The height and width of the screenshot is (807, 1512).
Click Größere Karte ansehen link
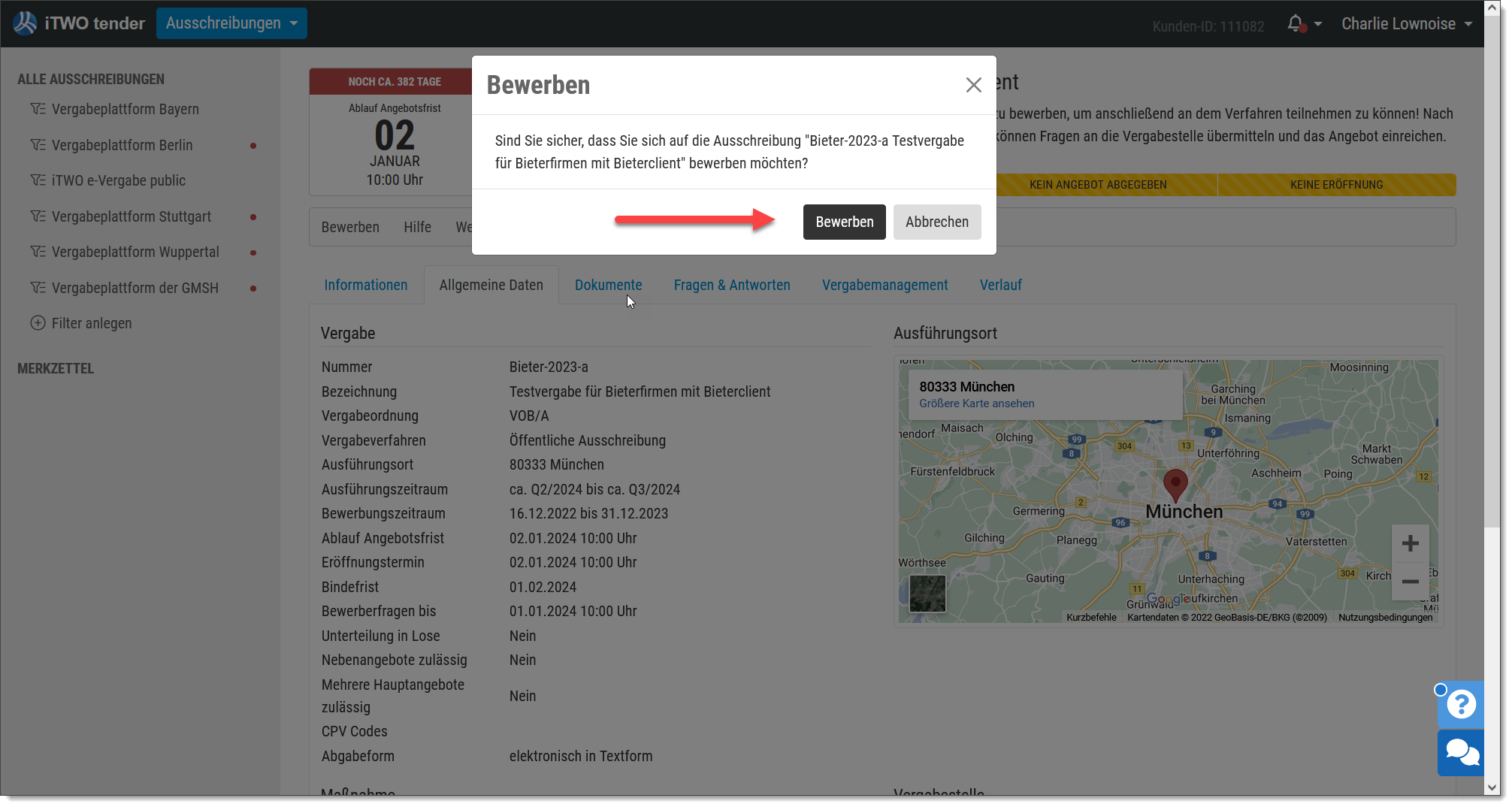coord(976,403)
